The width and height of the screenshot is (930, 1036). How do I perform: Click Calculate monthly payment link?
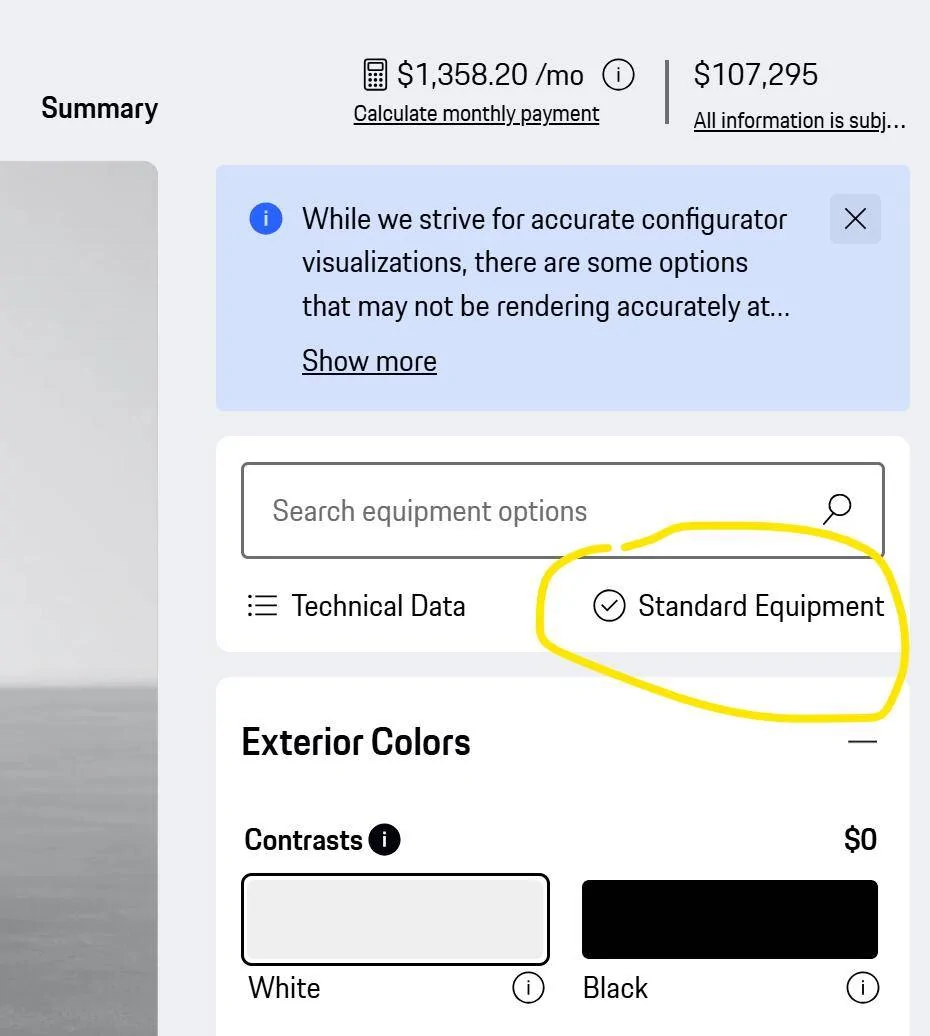coord(476,114)
